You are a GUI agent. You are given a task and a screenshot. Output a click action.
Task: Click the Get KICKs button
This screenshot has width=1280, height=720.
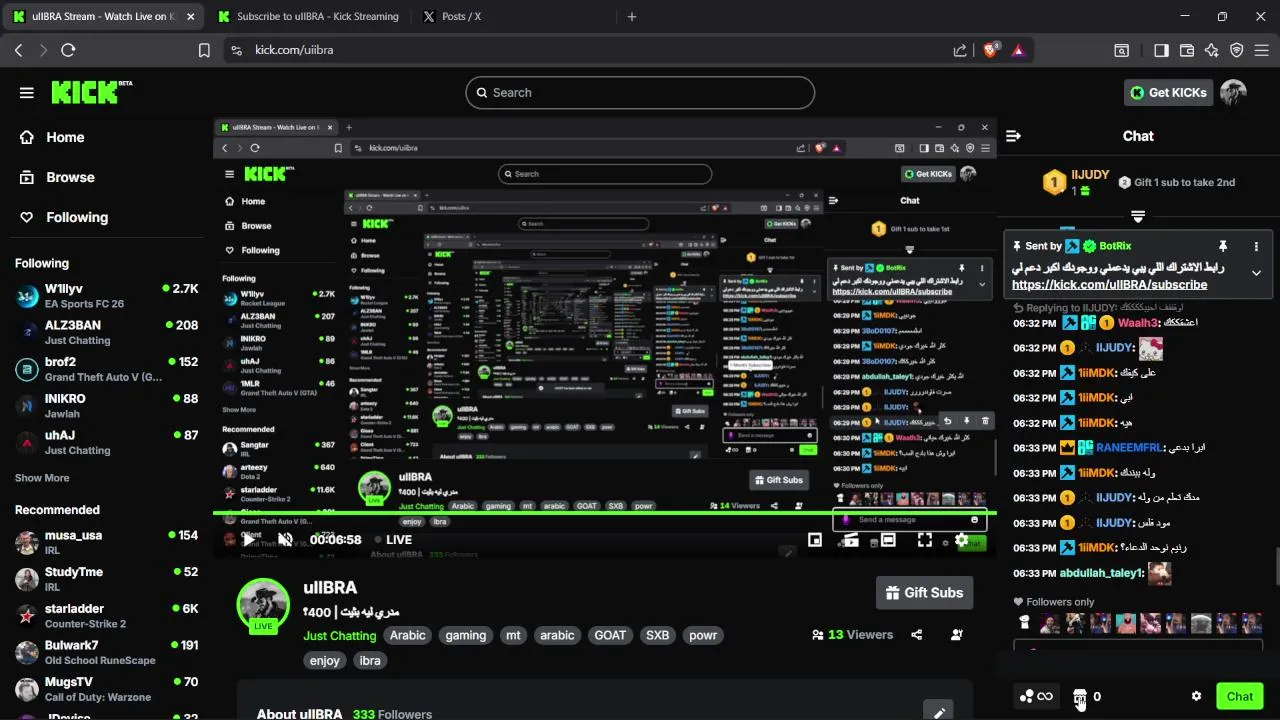1168,93
